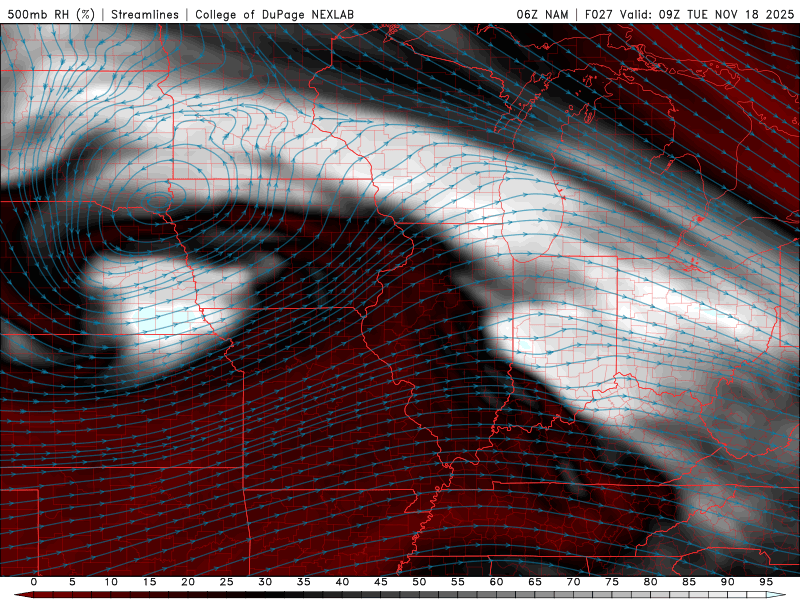Click the colorbar label "45"
The height and width of the screenshot is (600, 800).
point(381,582)
